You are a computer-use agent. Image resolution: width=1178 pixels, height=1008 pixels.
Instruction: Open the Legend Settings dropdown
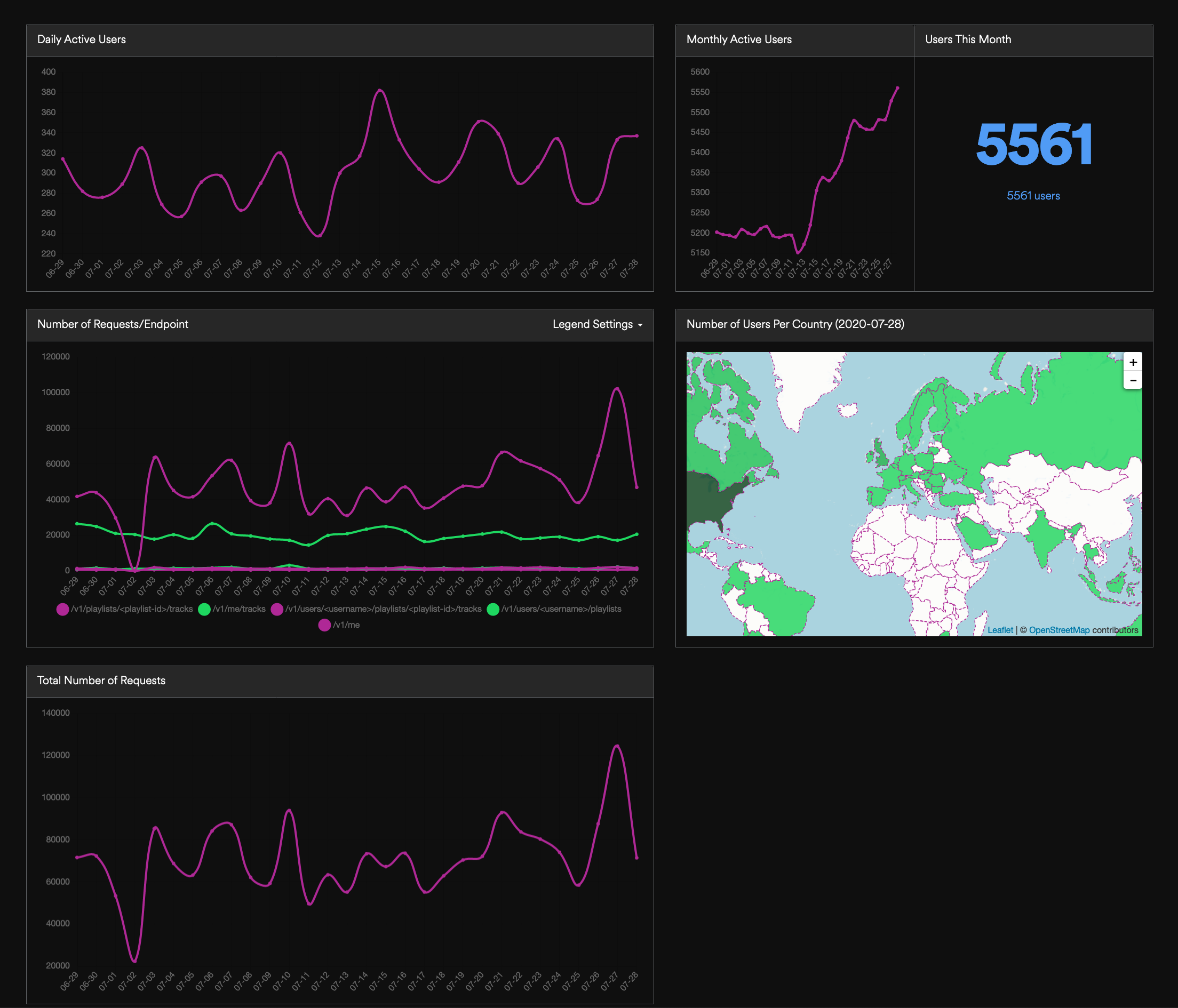[597, 324]
